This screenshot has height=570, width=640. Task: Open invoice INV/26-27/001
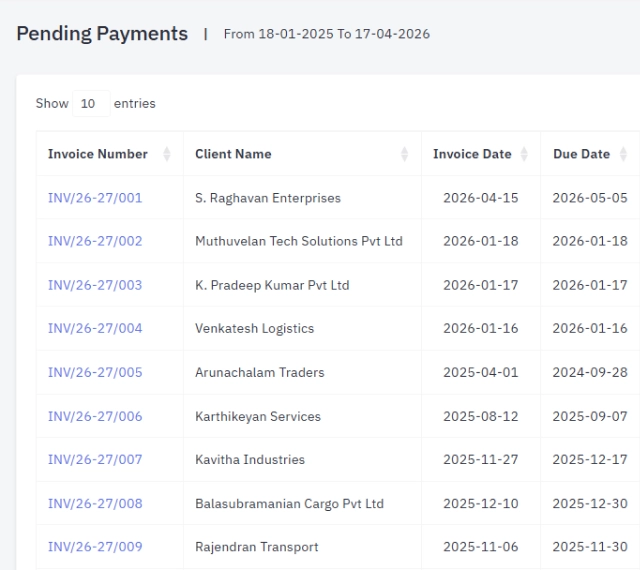pyautogui.click(x=95, y=198)
